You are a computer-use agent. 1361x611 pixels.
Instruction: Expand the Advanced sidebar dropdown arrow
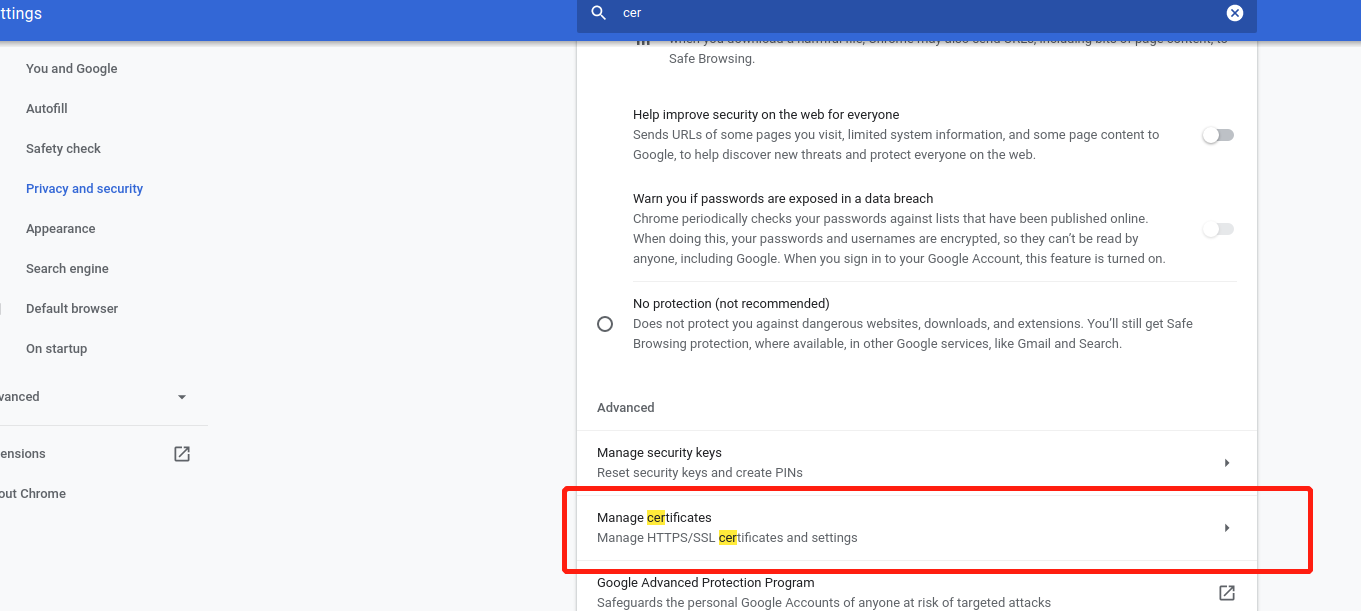(x=182, y=397)
